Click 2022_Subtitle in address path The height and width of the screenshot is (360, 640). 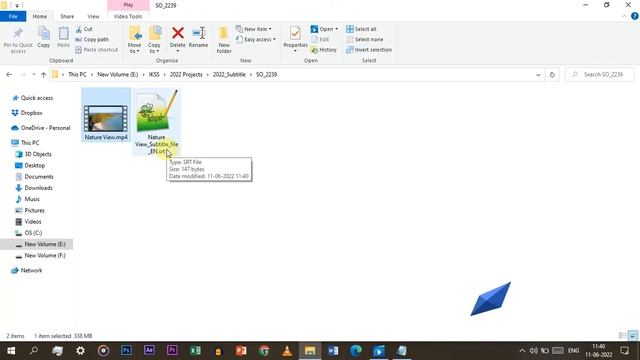[229, 75]
